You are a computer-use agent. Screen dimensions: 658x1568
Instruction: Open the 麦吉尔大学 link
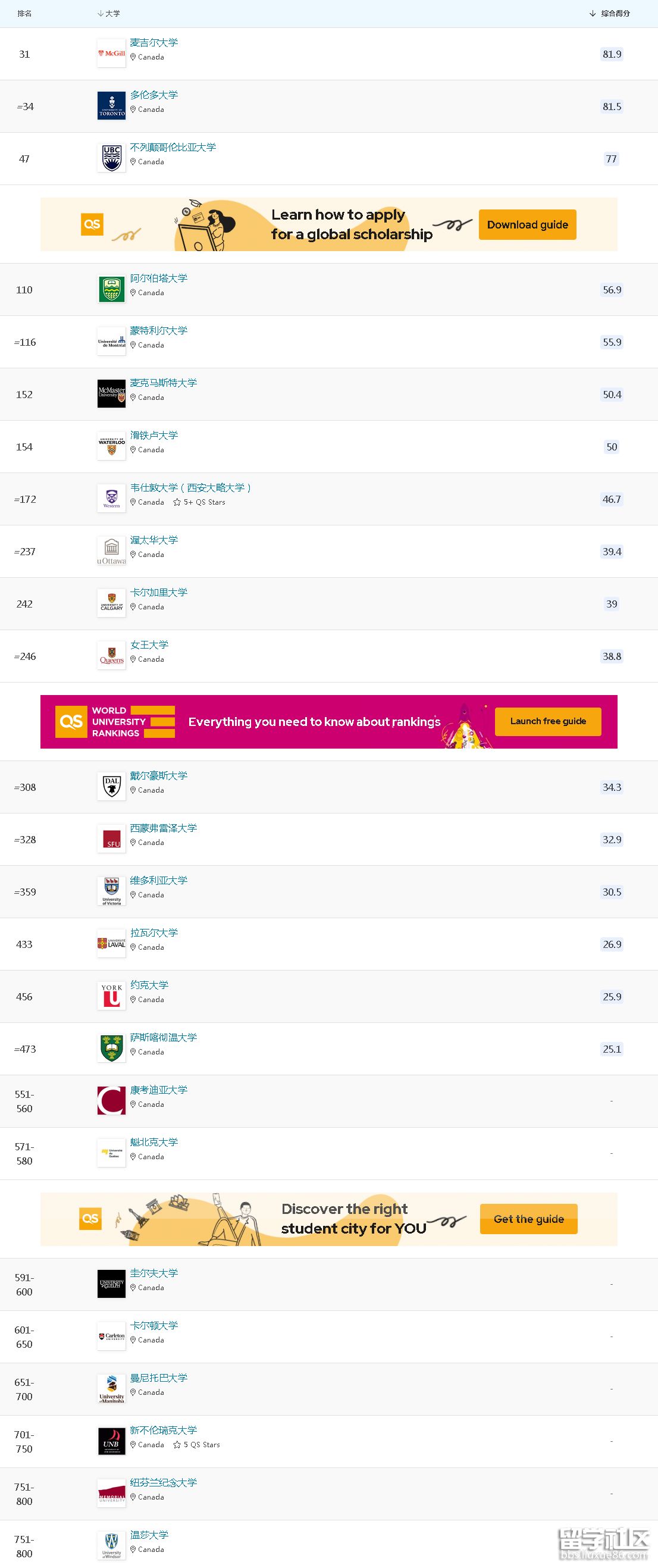tap(154, 43)
